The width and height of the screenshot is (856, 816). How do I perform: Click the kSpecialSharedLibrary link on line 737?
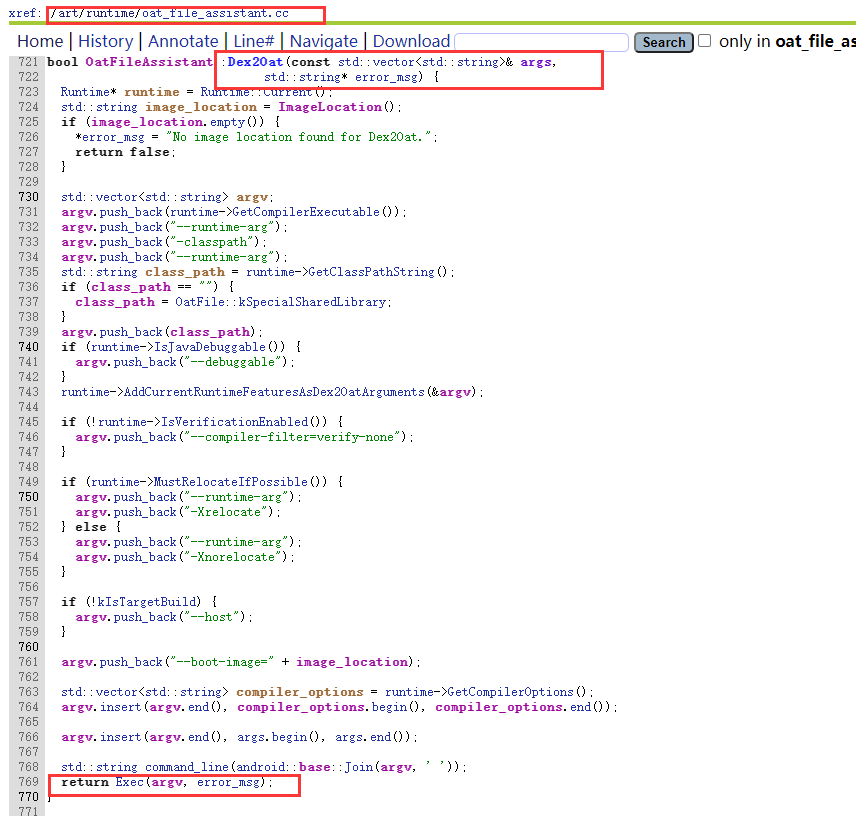312,302
